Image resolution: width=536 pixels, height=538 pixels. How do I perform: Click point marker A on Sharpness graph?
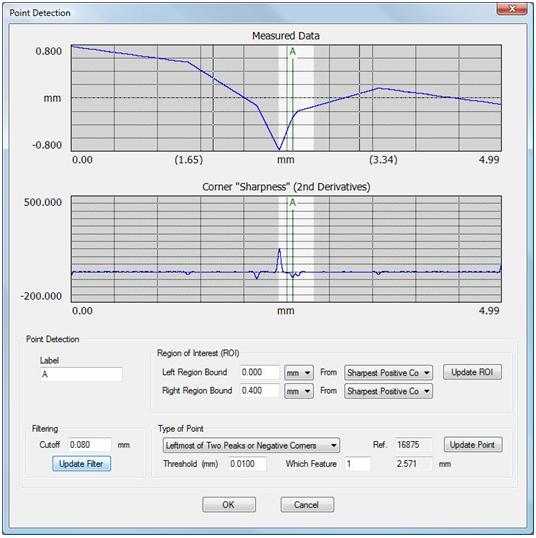click(292, 202)
